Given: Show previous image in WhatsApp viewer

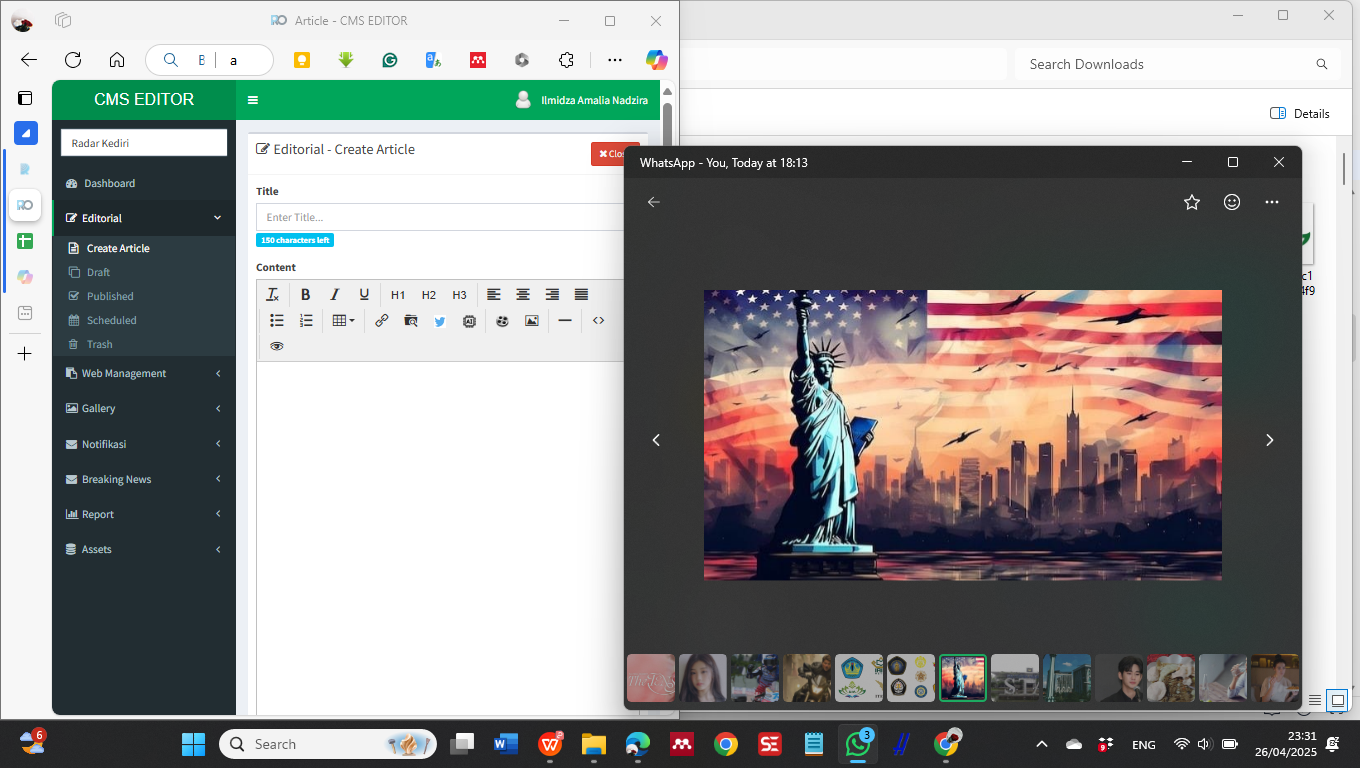Looking at the screenshot, I should (656, 440).
